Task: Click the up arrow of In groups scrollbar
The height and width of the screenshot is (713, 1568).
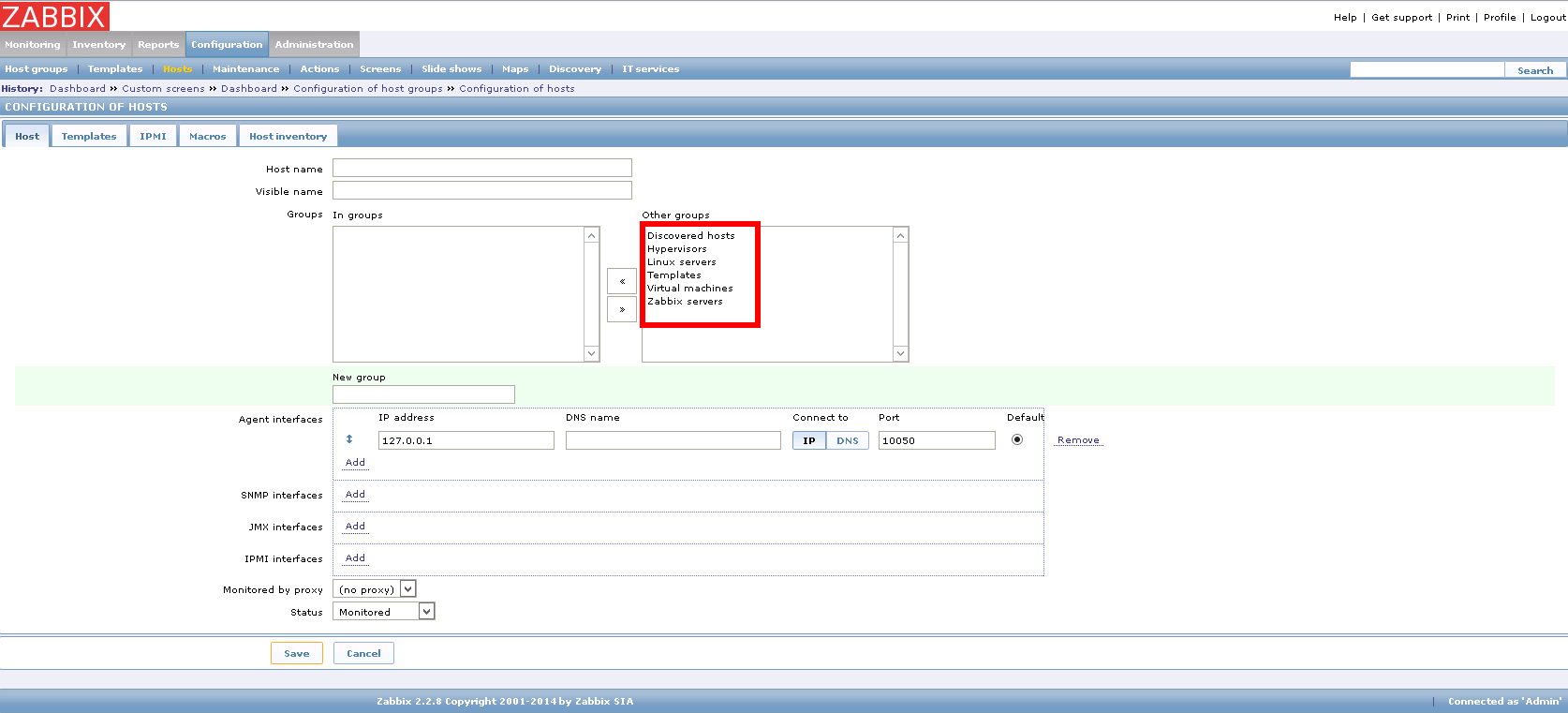Action: 591,235
